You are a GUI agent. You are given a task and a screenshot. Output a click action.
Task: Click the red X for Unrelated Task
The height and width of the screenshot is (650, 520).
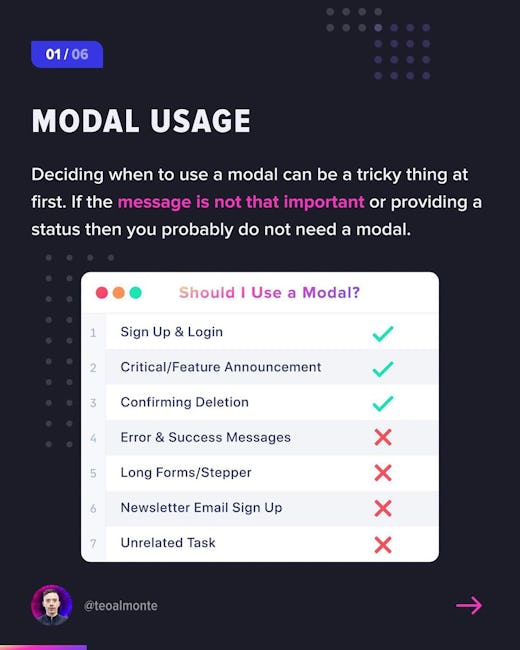(383, 545)
